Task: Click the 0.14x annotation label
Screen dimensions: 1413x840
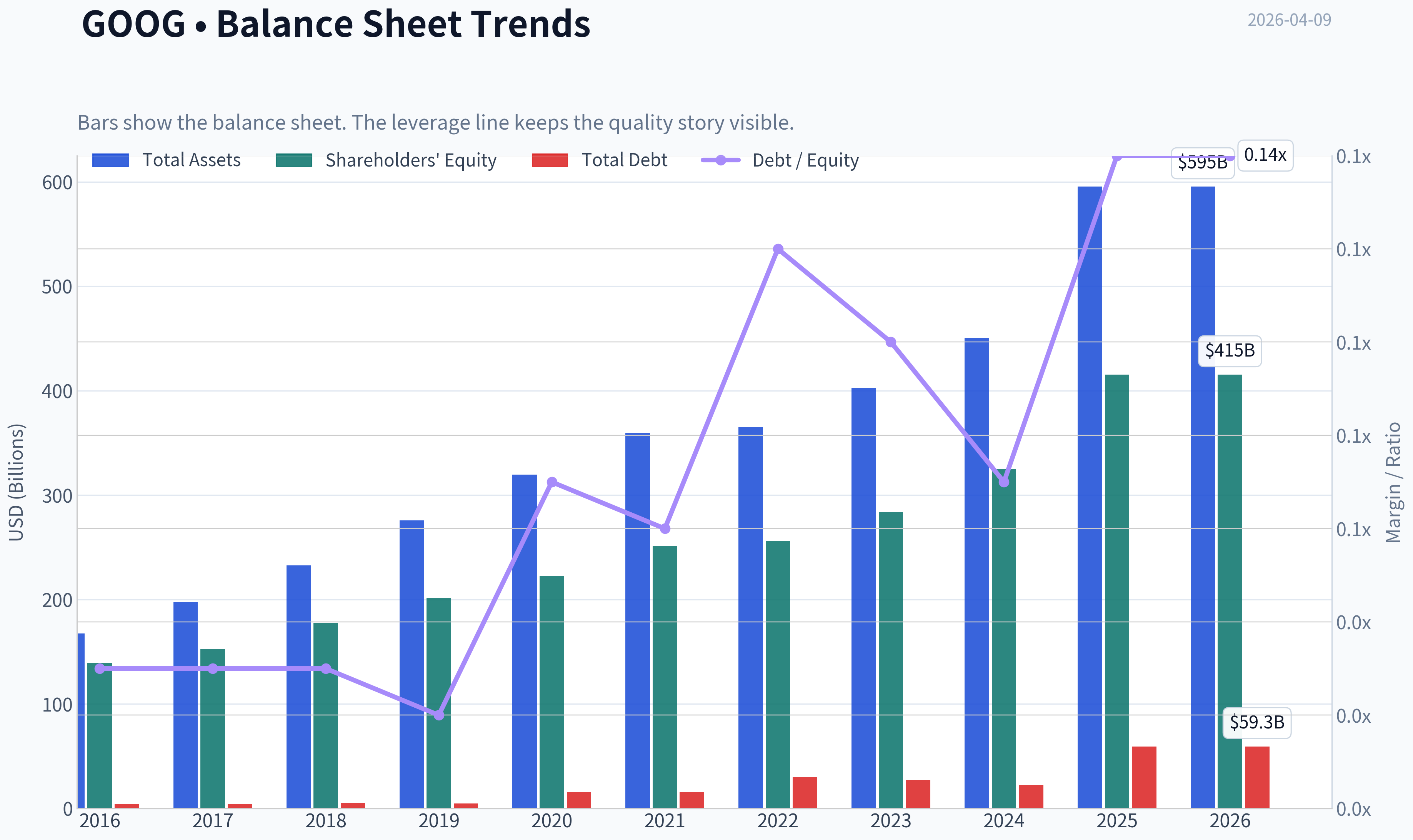Action: pos(1265,155)
